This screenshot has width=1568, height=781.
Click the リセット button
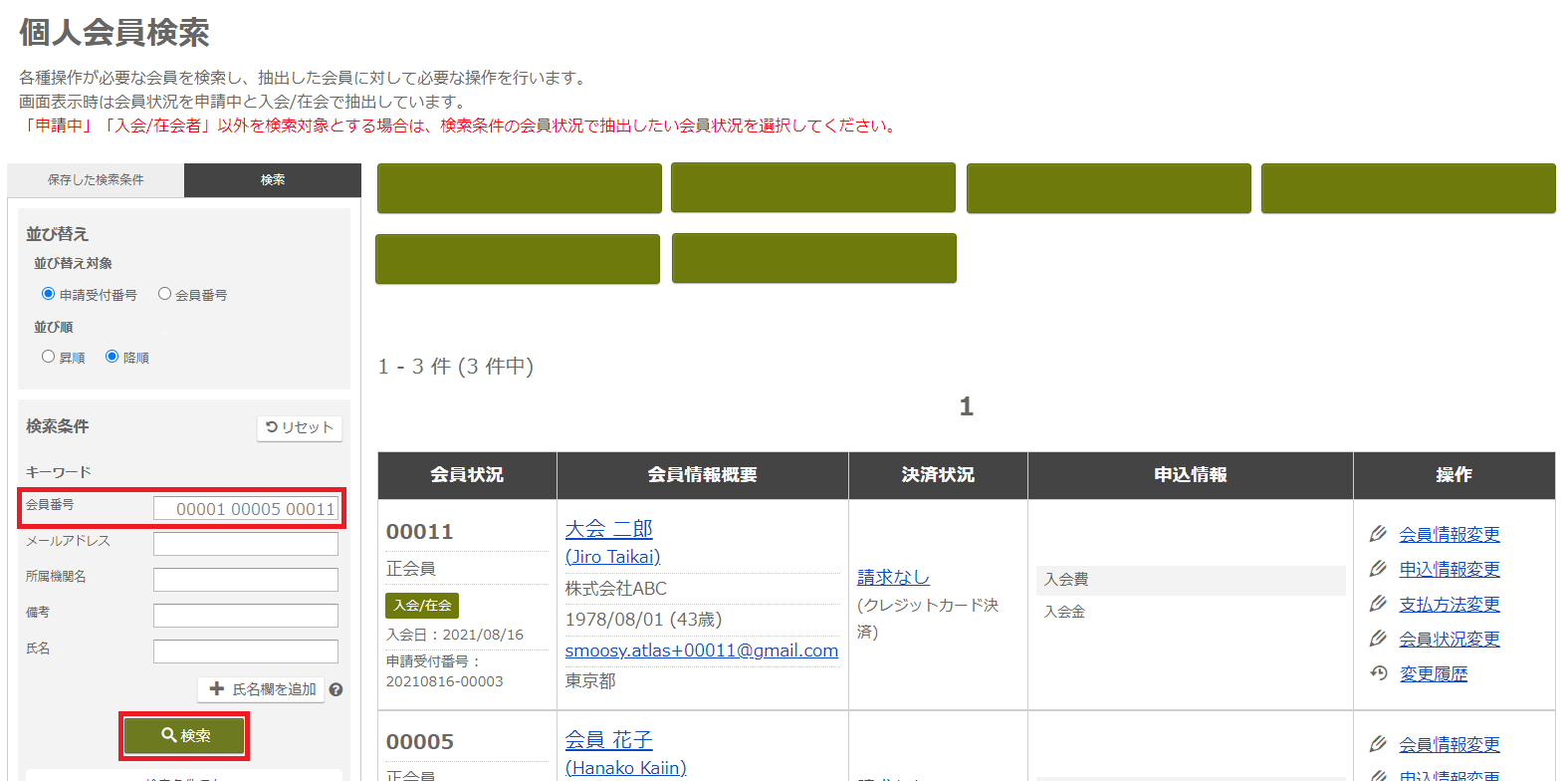300,427
